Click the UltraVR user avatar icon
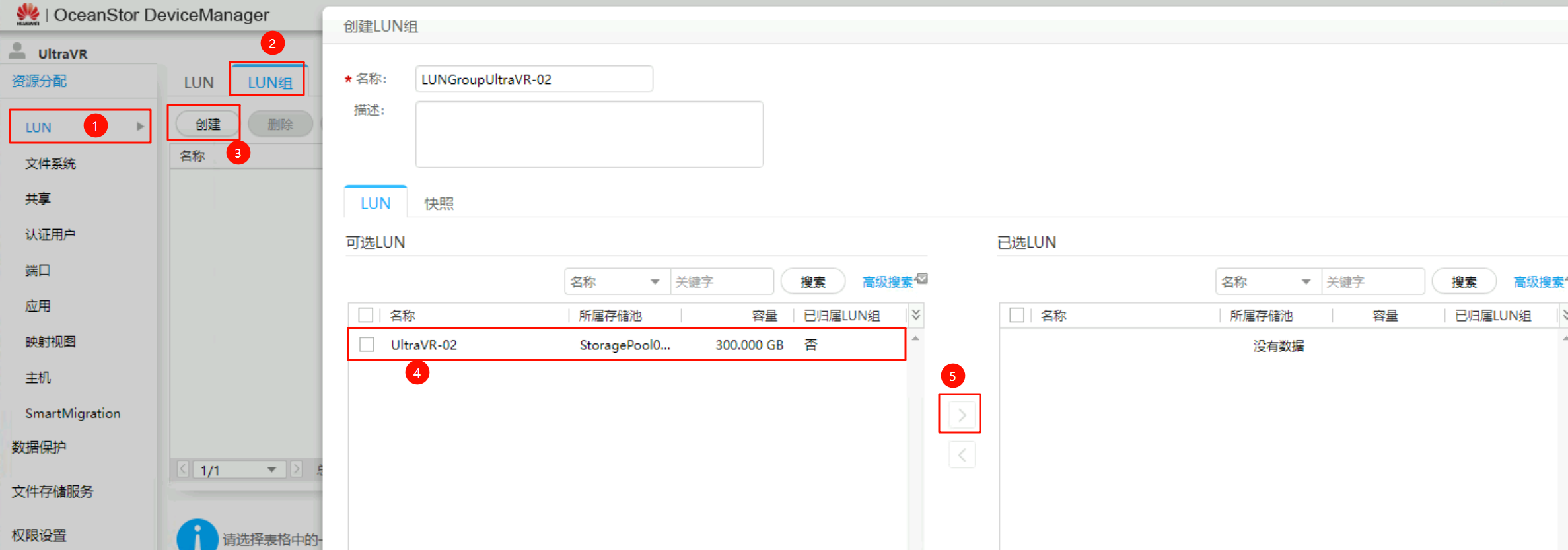1568x550 pixels. pyautogui.click(x=18, y=52)
